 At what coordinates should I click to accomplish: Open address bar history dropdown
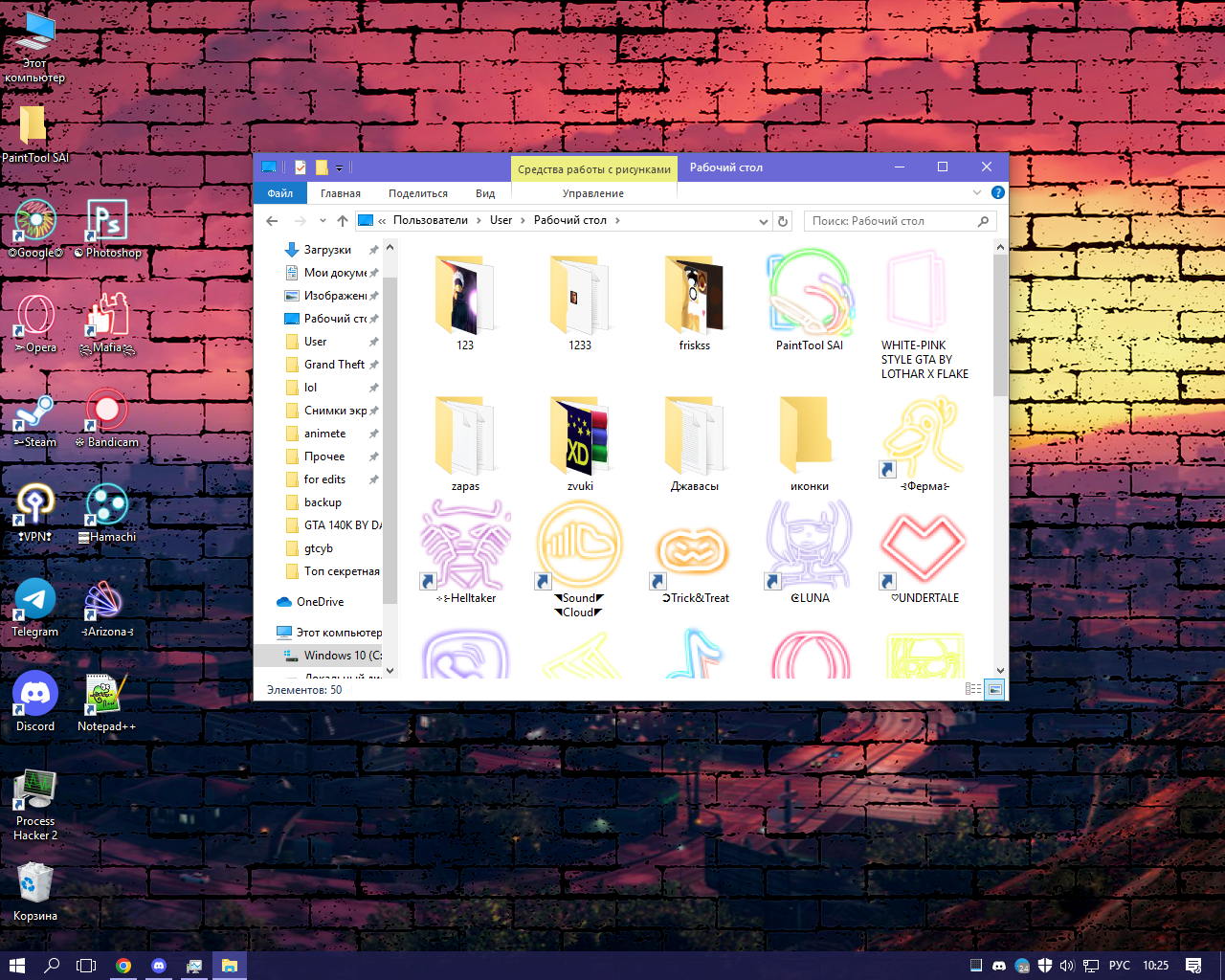coord(764,221)
